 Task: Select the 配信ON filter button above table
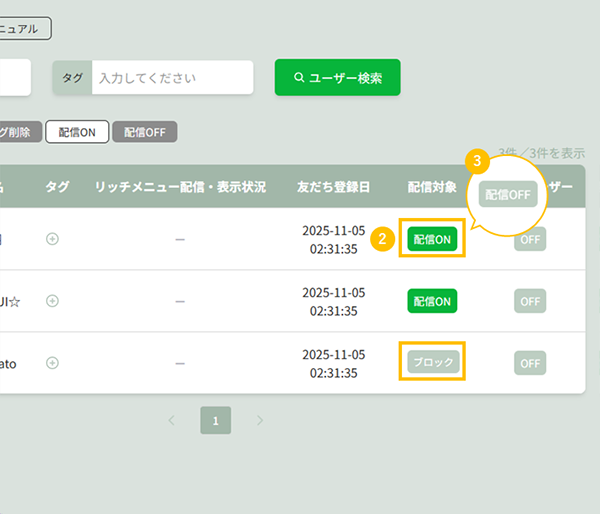[x=77, y=132]
